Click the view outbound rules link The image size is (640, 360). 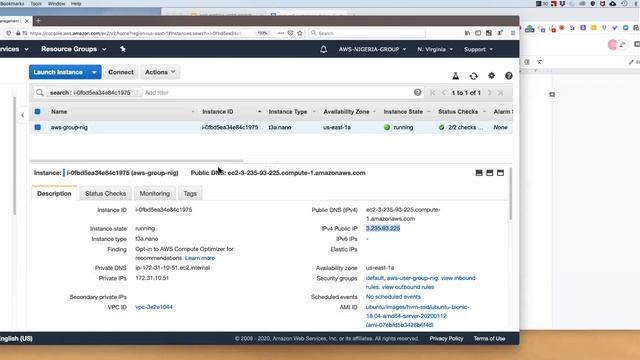(x=408, y=287)
